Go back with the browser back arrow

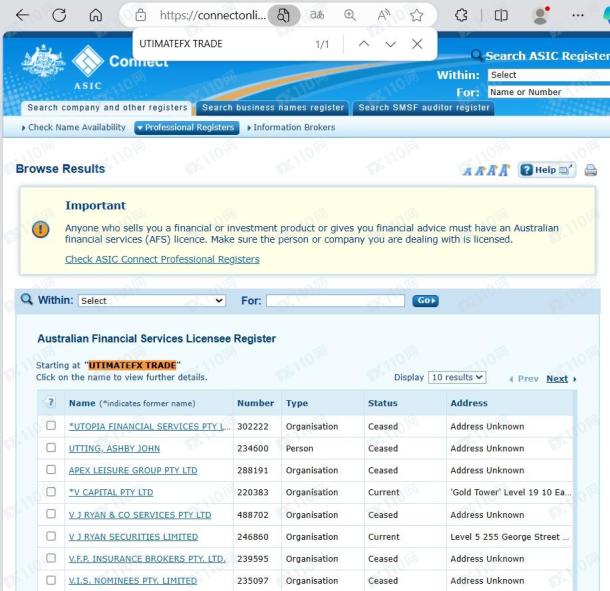pos(23,15)
